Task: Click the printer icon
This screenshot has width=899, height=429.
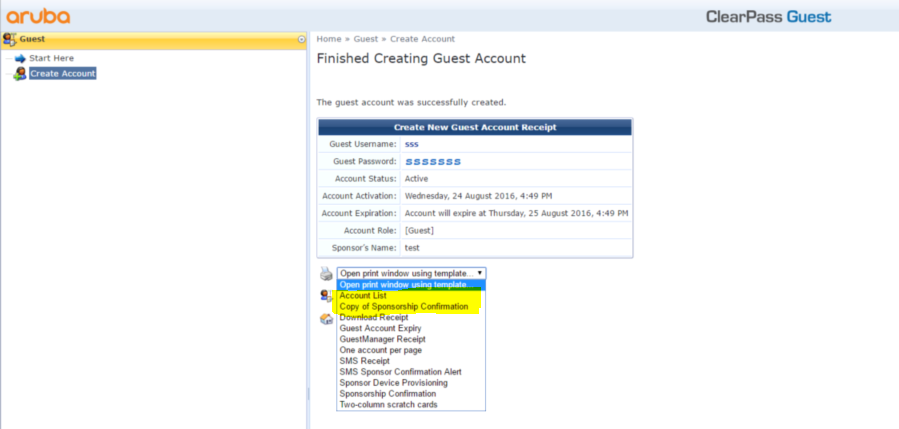Action: (x=326, y=273)
